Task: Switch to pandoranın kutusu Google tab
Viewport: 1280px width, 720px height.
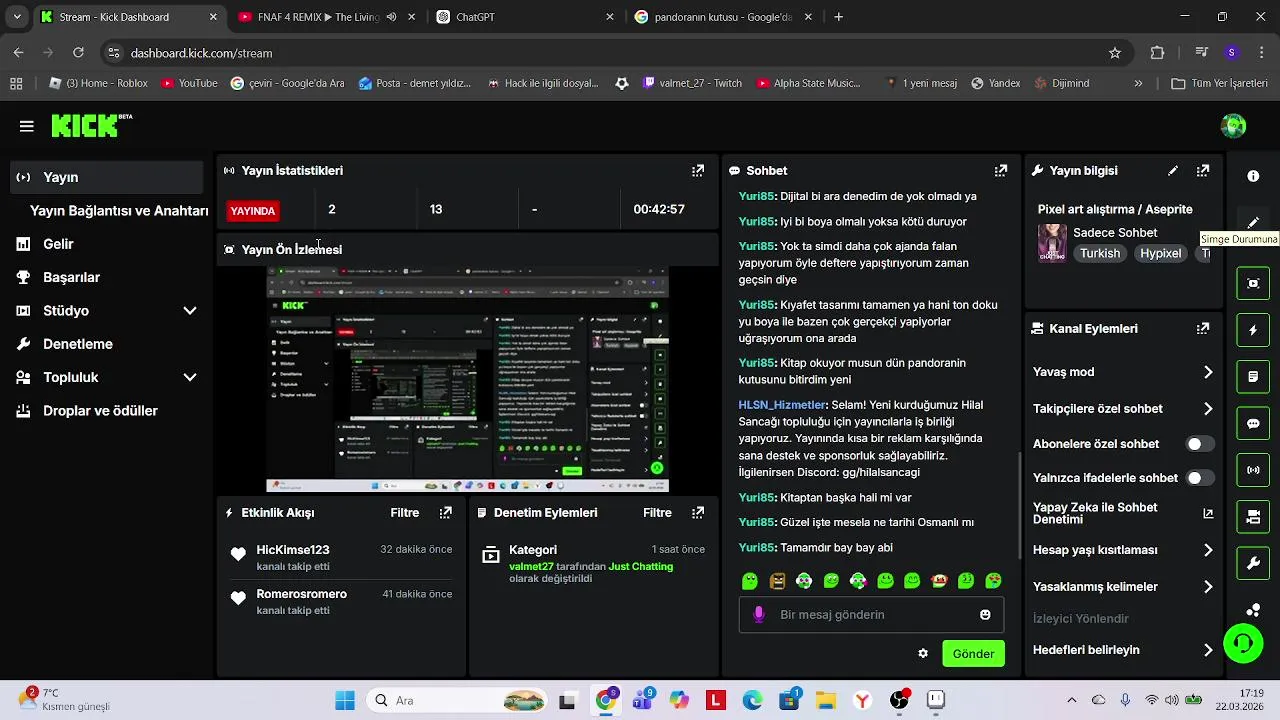Action: pyautogui.click(x=724, y=17)
